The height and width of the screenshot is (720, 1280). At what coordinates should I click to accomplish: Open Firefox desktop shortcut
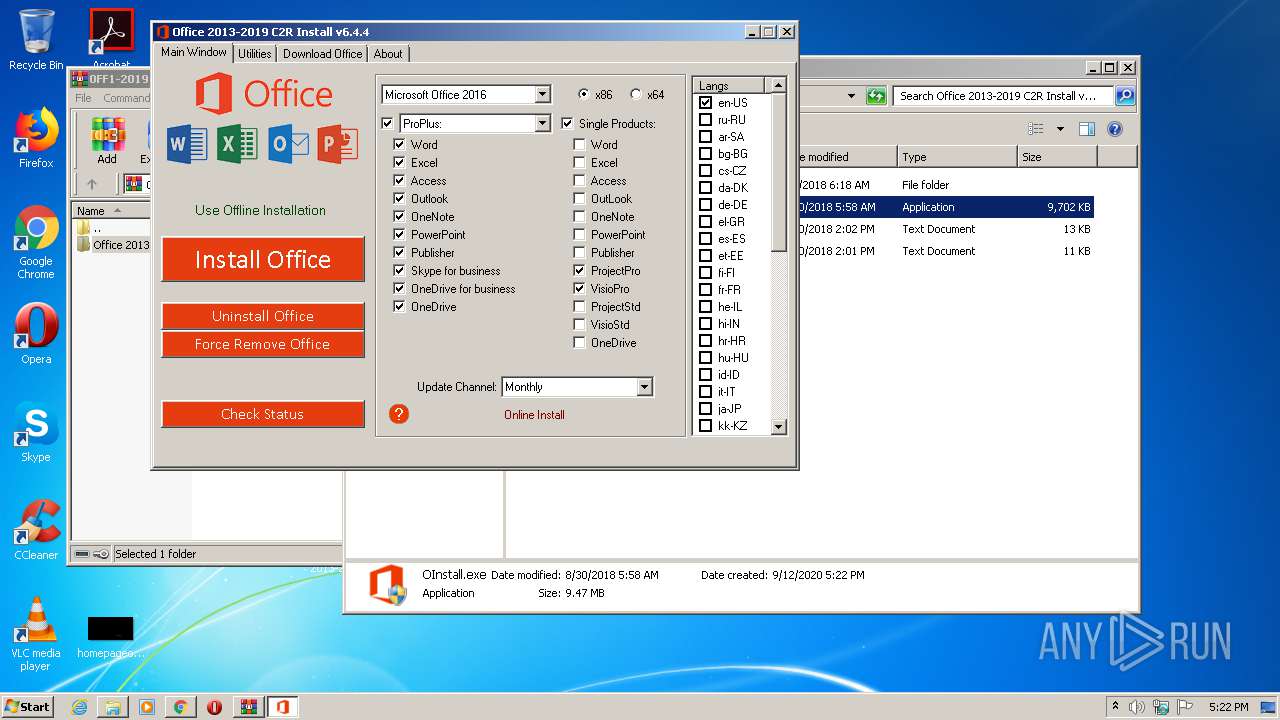pyautogui.click(x=36, y=138)
